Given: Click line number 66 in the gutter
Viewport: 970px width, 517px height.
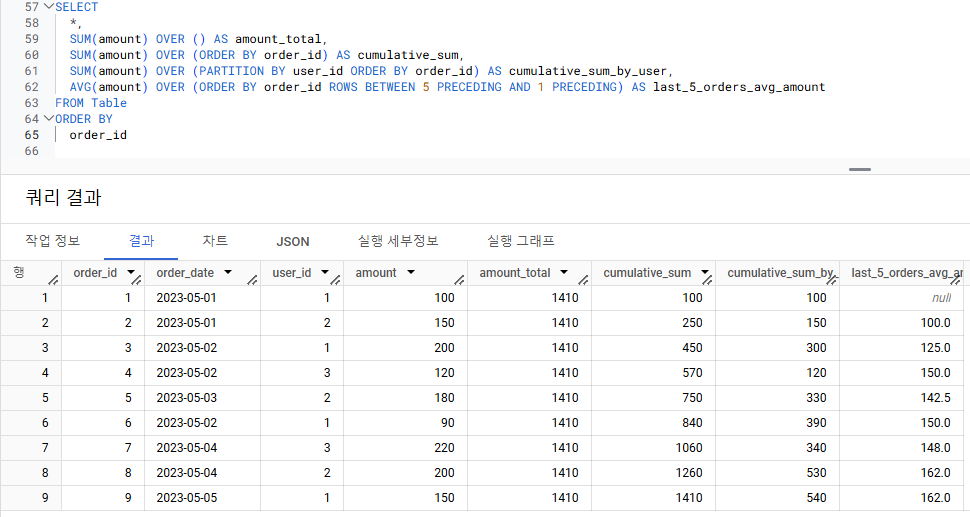Looking at the screenshot, I should 32,151.
